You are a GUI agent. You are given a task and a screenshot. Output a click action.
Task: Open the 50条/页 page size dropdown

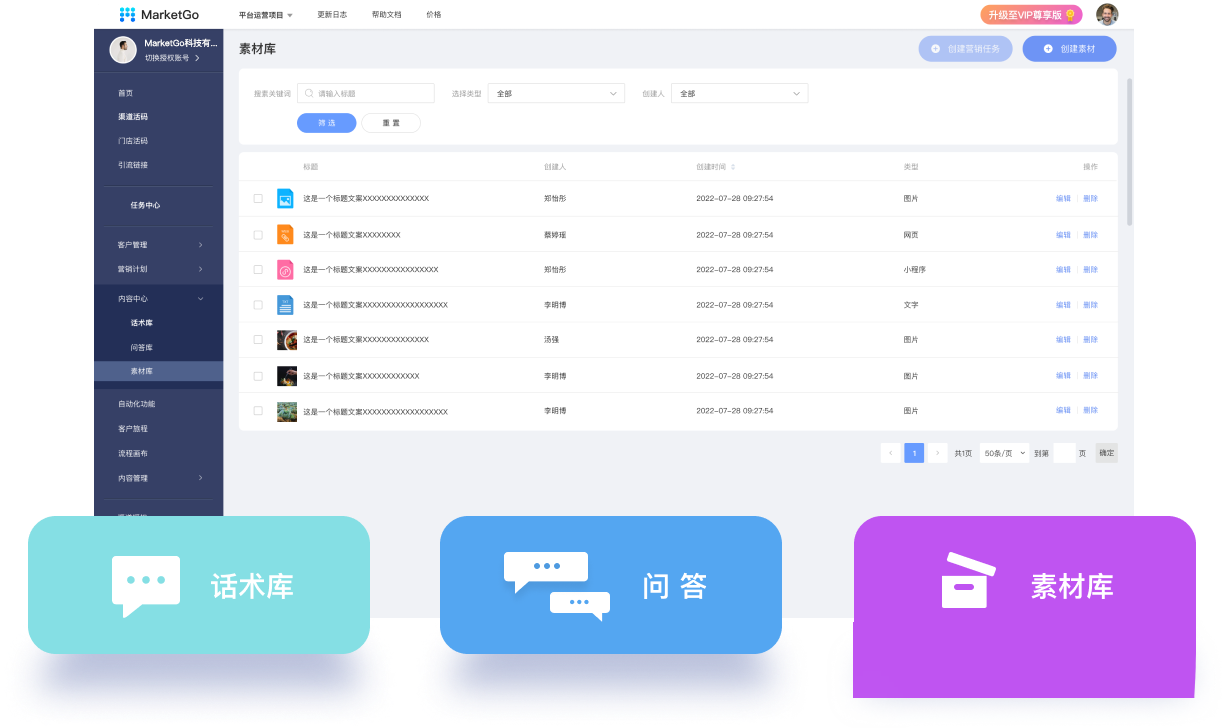(1004, 453)
